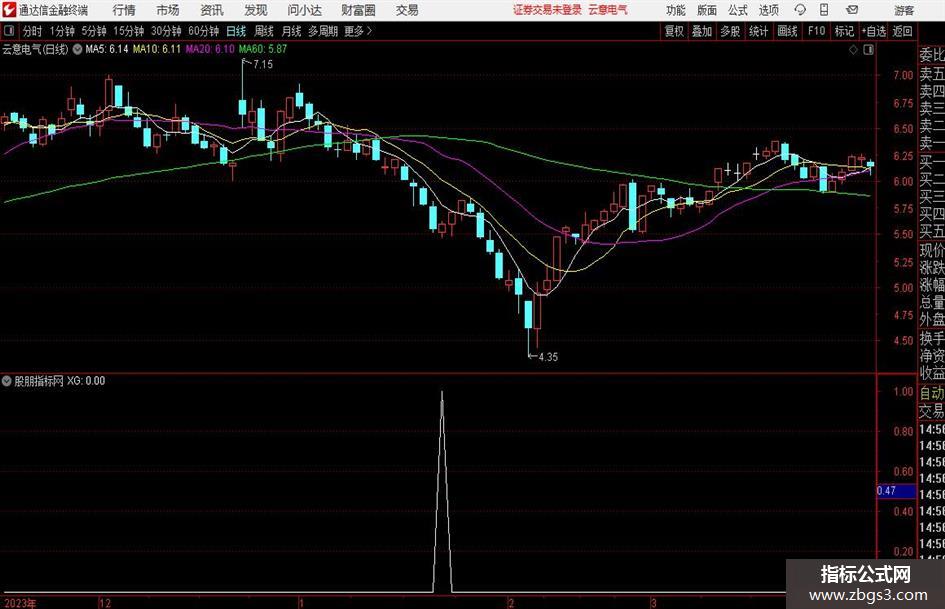Click the 4.35 low price marker
945x609 pixels.
(548, 357)
